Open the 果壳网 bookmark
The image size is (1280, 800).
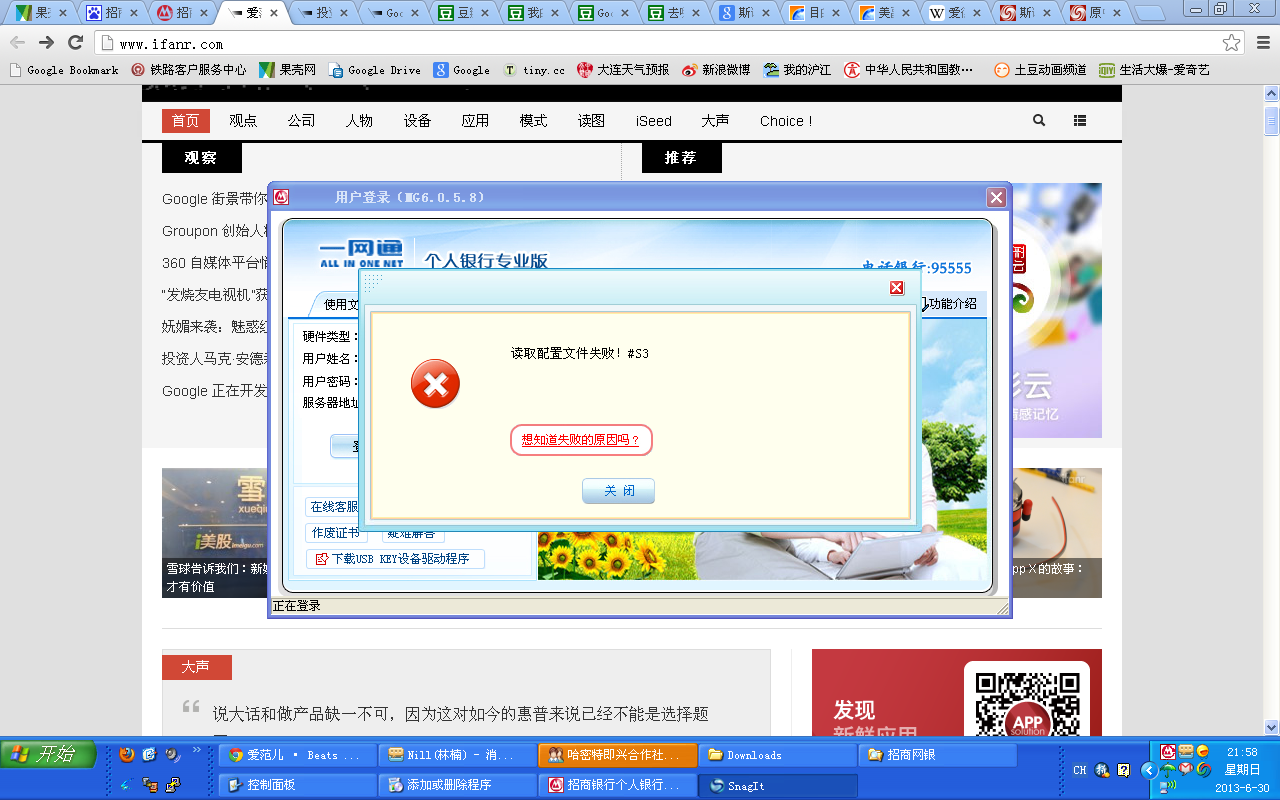[288, 70]
